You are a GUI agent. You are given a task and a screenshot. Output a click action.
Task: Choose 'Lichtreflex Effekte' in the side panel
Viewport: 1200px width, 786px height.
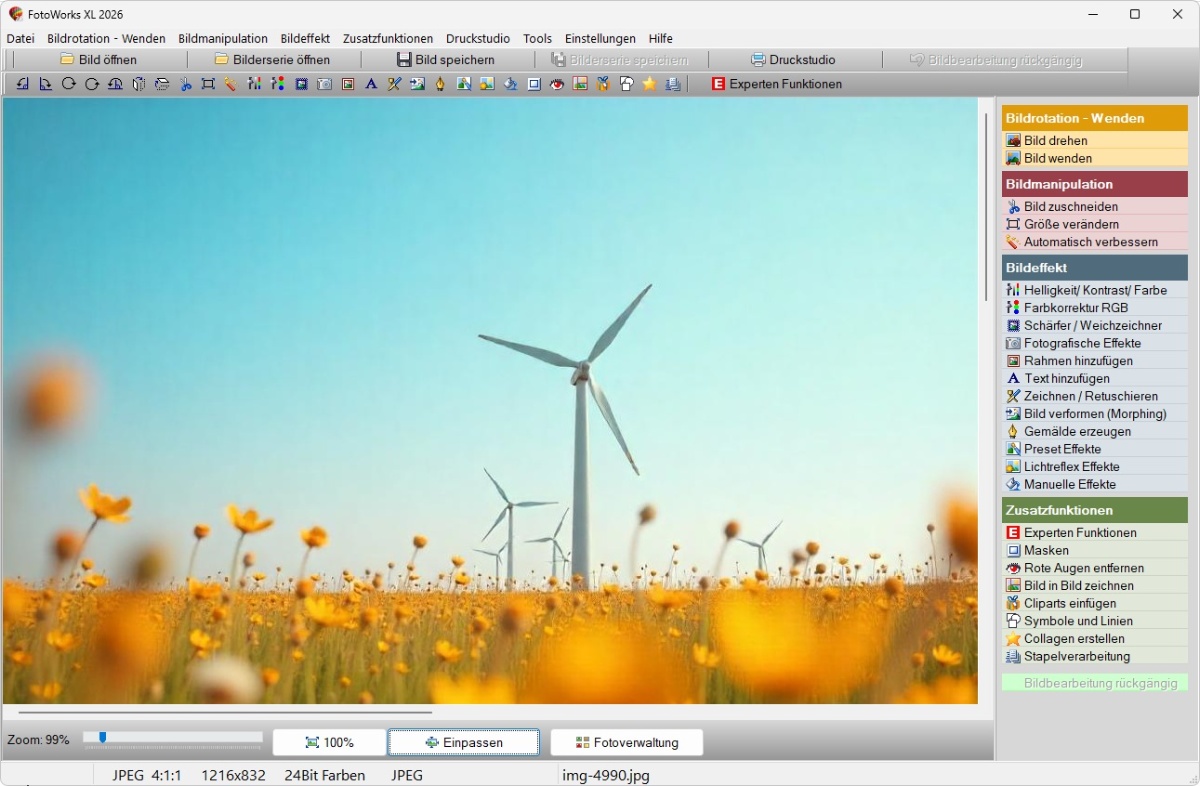click(1071, 467)
